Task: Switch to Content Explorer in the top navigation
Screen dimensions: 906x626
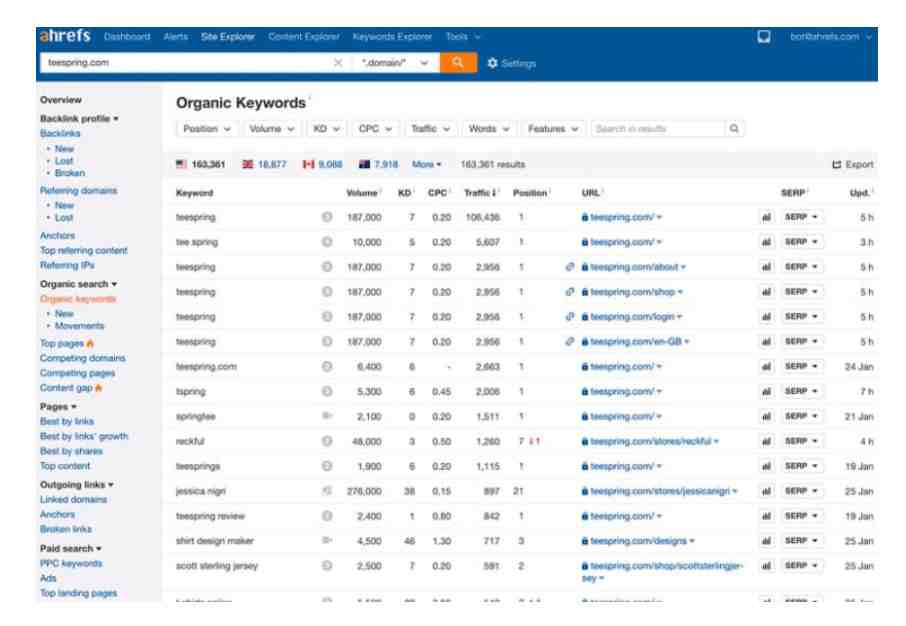Action: click(x=304, y=36)
